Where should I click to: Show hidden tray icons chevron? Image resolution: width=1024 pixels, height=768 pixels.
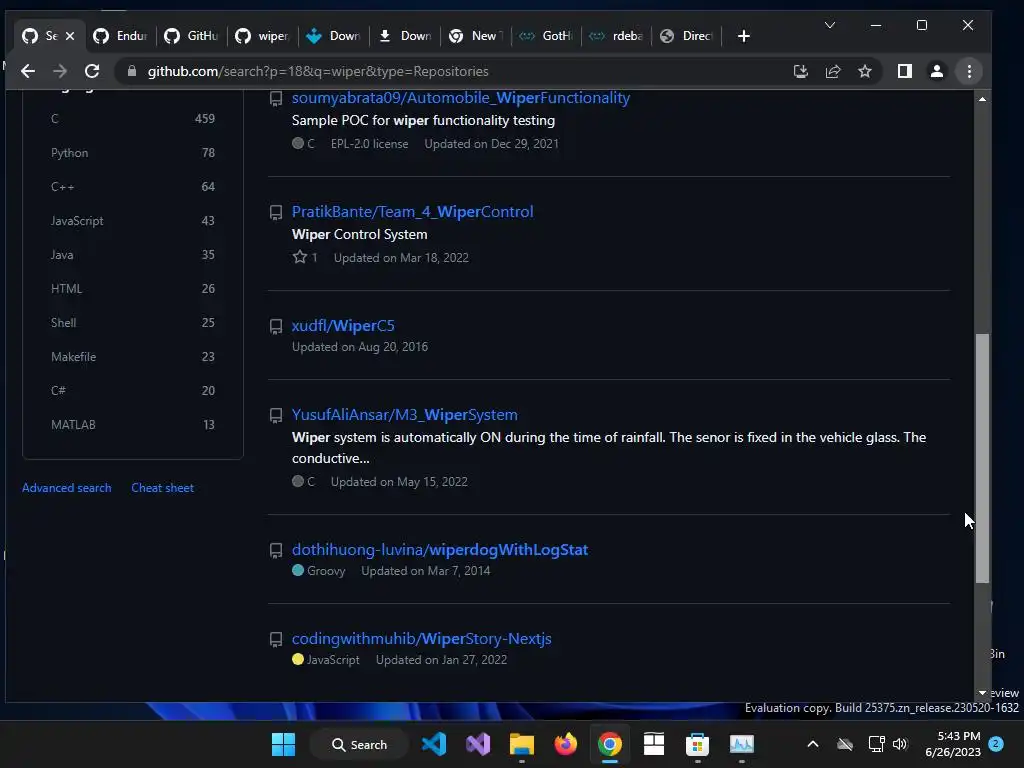812,744
